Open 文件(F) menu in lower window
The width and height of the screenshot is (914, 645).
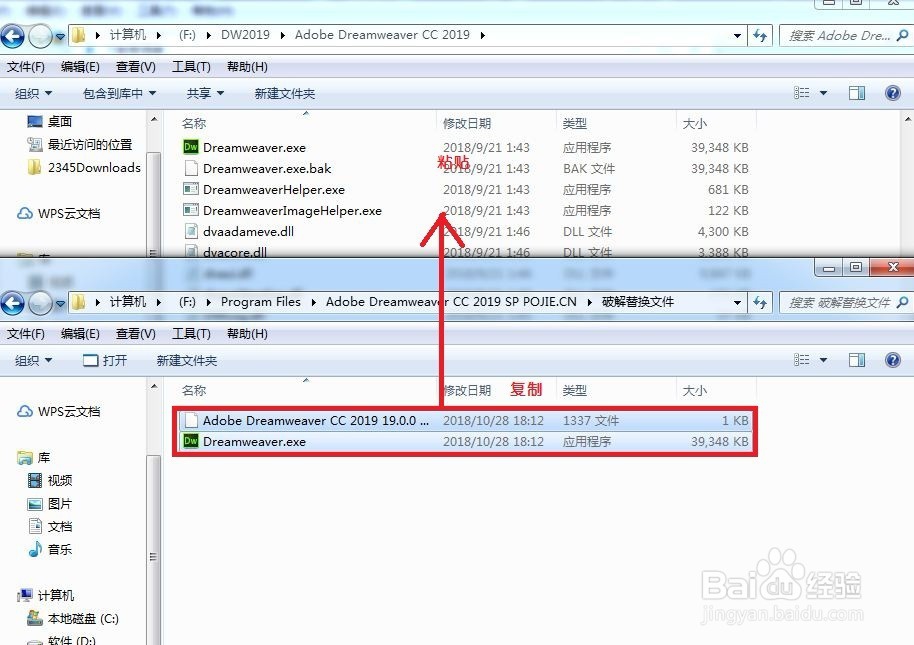point(26,334)
